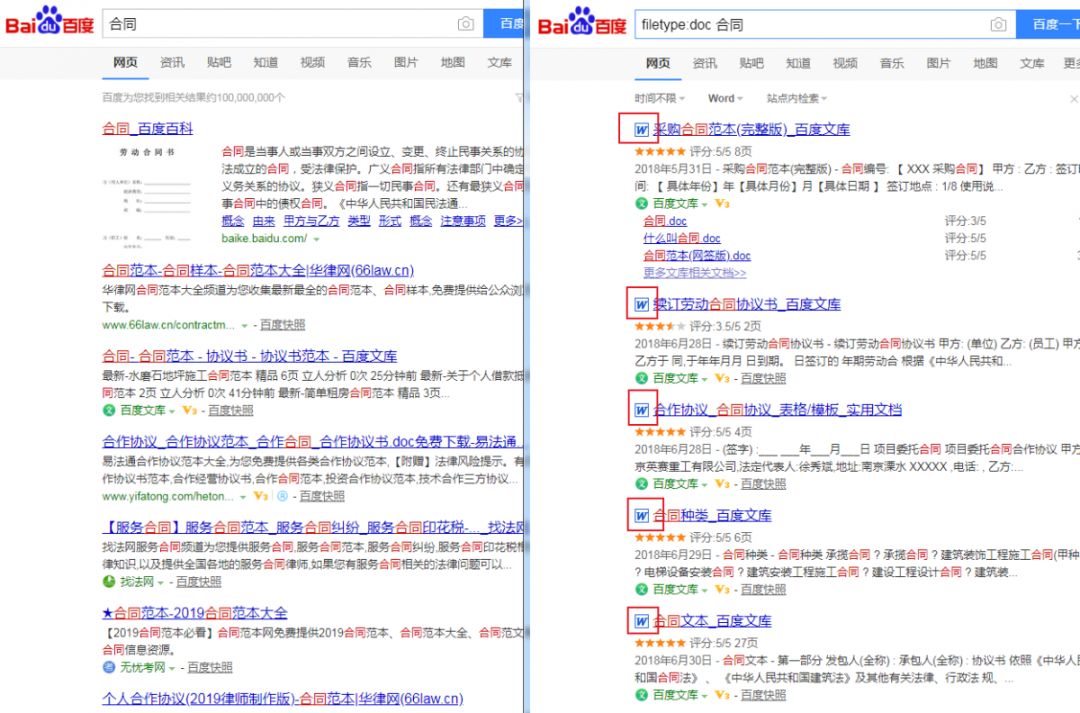This screenshot has height=713, width=1080.
Task: Open Word file type filter dropdown
Action: [725, 99]
